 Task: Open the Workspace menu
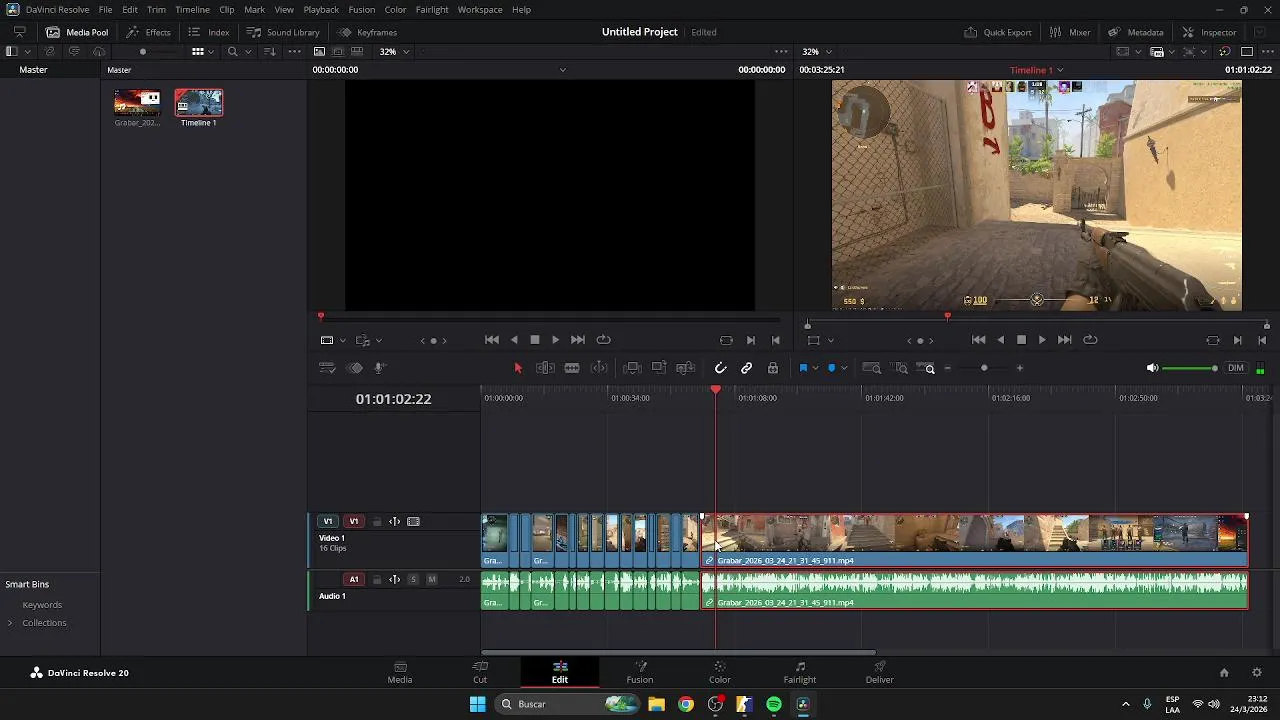pos(480,9)
